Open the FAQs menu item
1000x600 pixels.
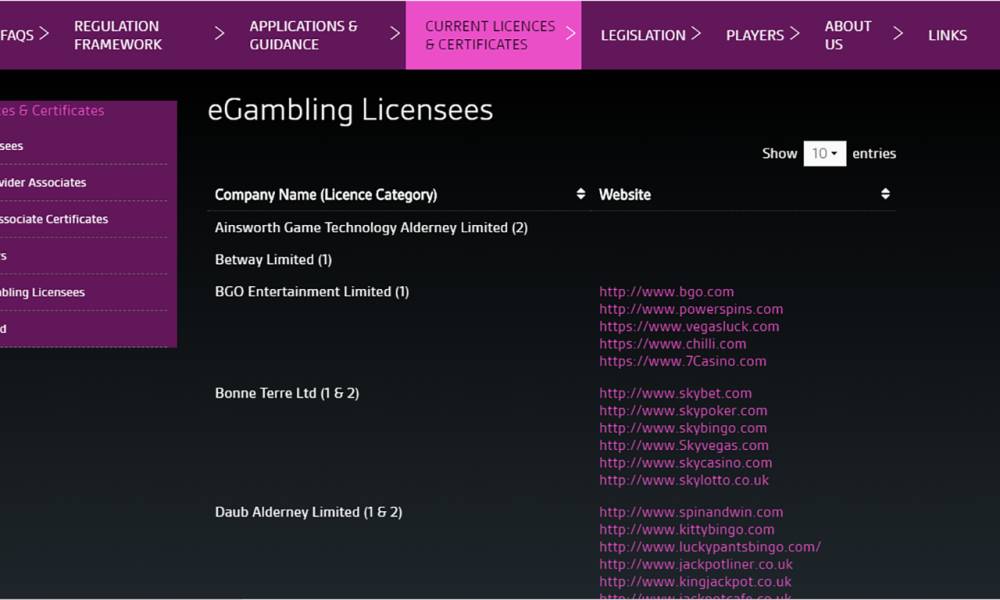18,35
